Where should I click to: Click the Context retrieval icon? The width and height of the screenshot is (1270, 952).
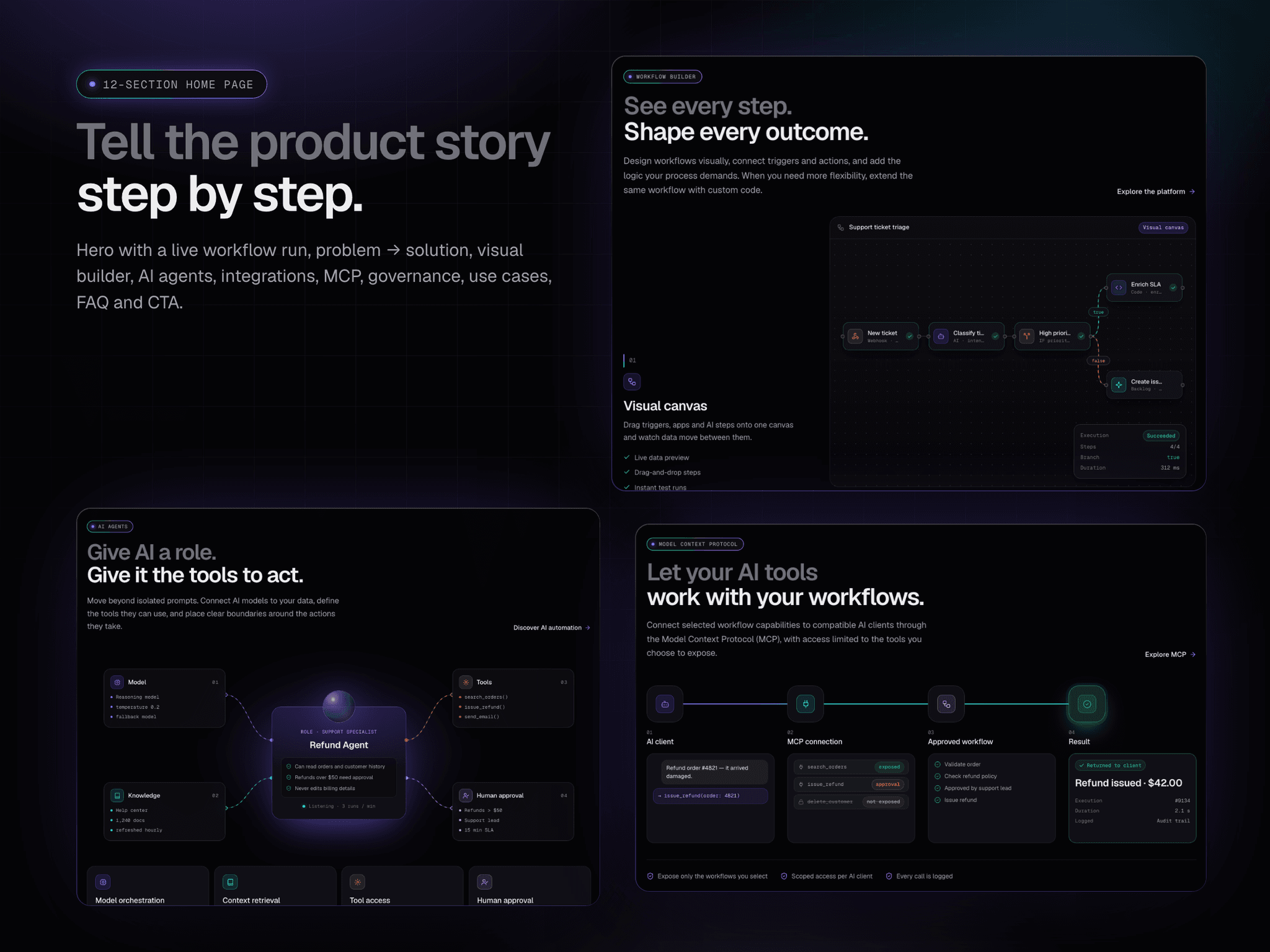point(230,882)
